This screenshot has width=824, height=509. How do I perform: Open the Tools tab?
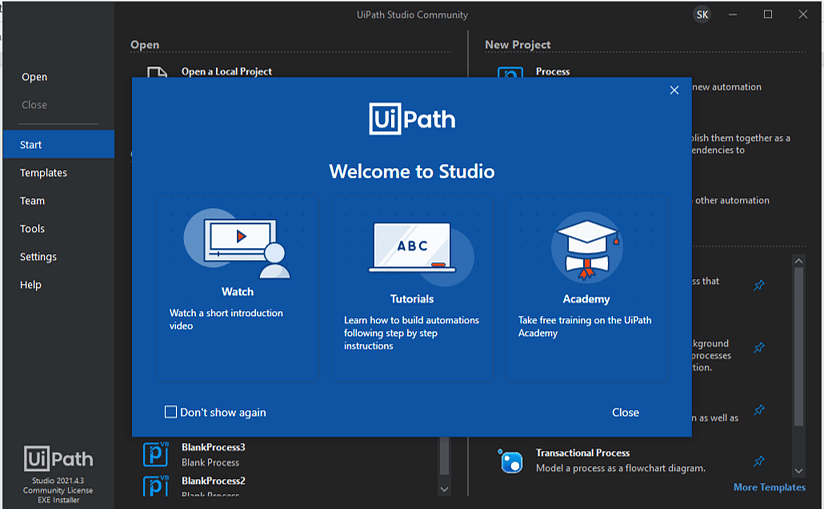click(x=32, y=228)
